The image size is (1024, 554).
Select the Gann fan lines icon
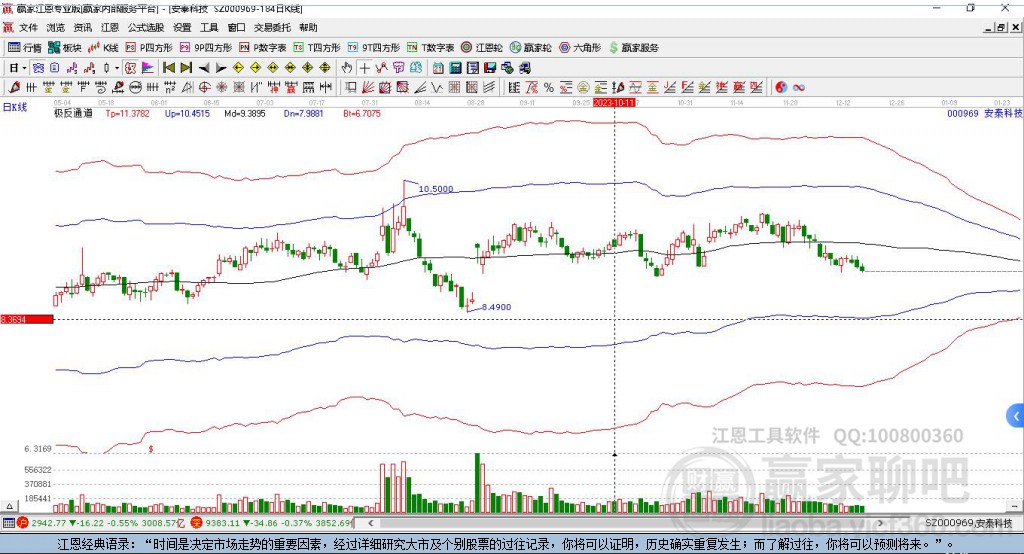click(368, 88)
